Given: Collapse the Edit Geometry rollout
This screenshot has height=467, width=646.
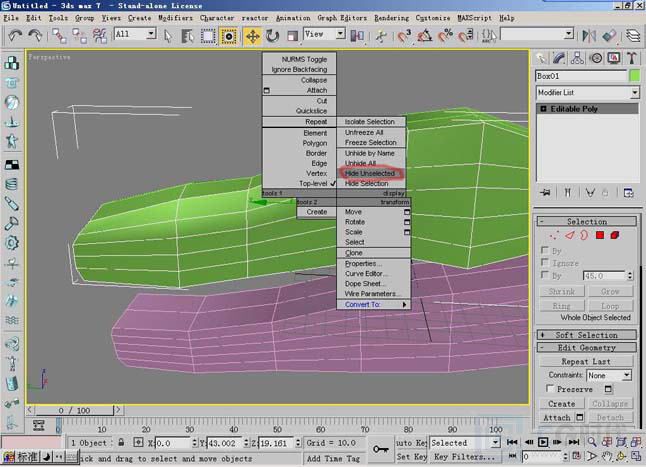Looking at the screenshot, I should point(587,348).
